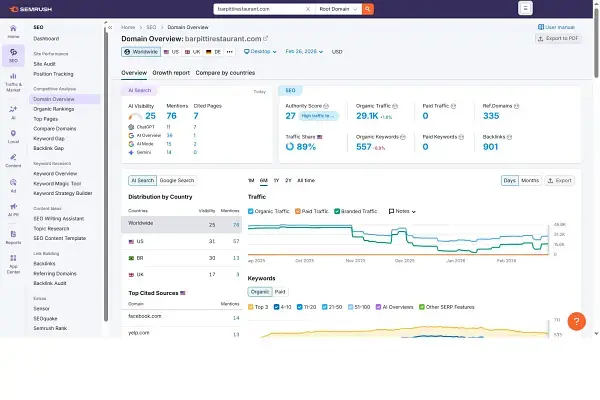Viewport: 600px width, 400px height.
Task: Open the Local section icon
Action: click(13, 138)
